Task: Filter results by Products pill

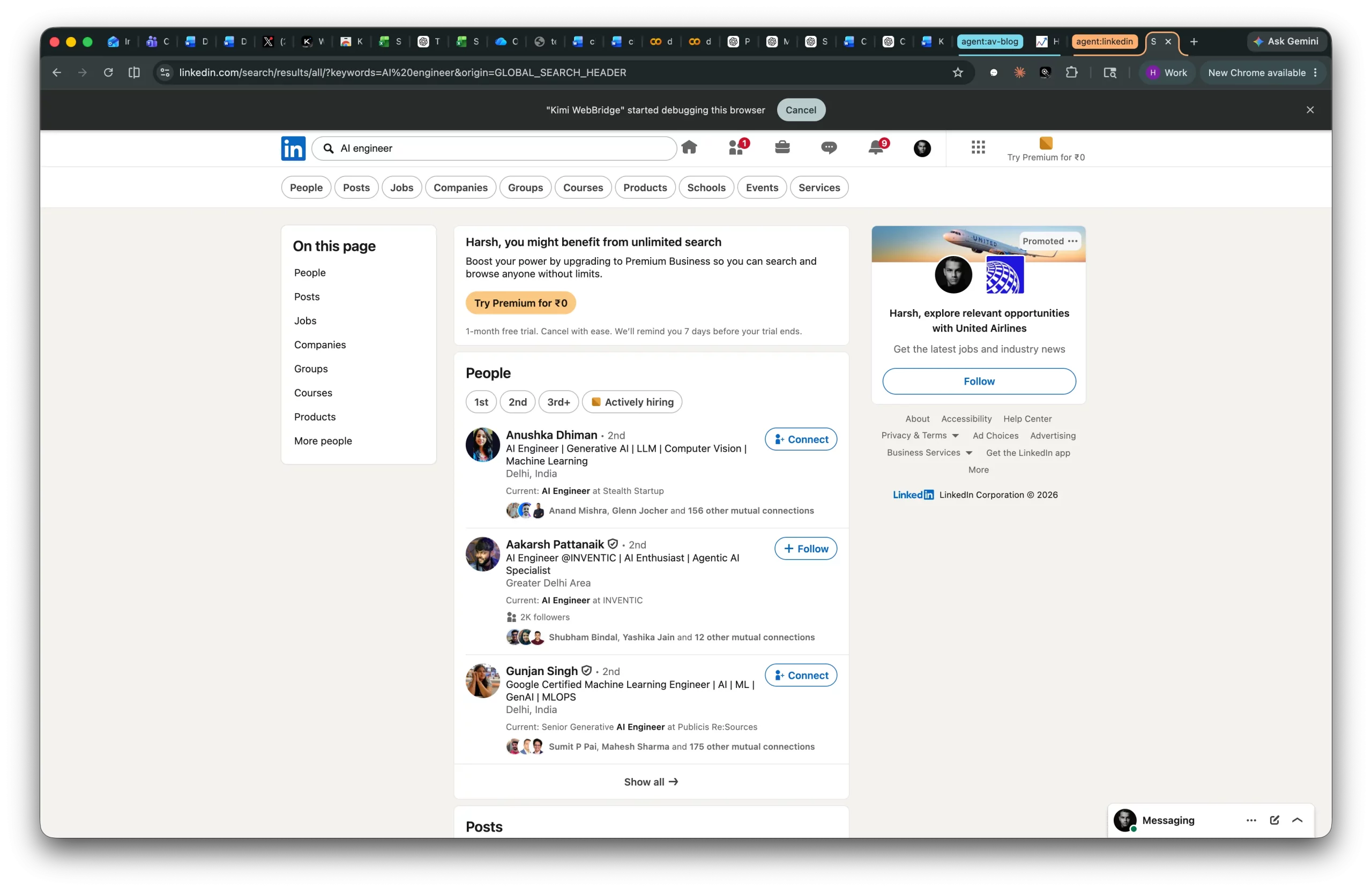Action: 645,188
